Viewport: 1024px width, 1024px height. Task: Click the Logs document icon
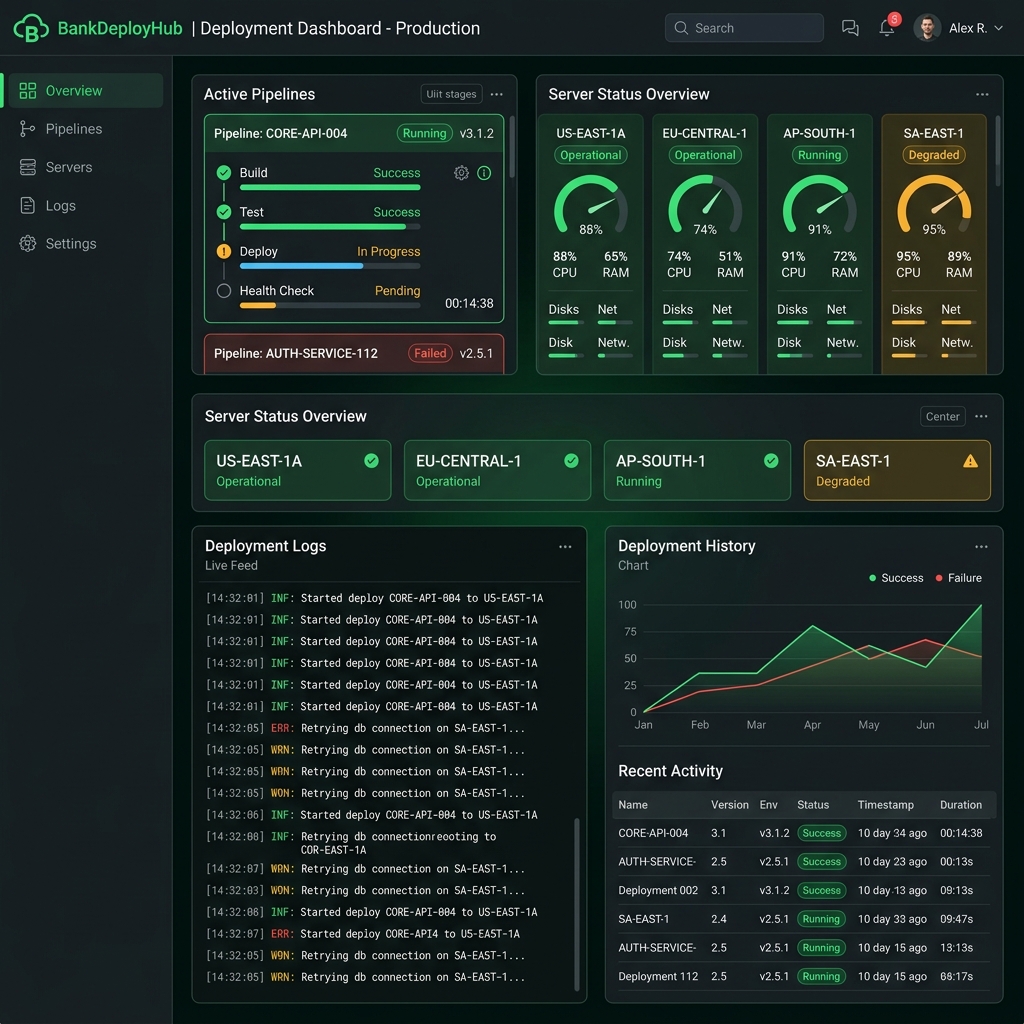click(x=27, y=206)
